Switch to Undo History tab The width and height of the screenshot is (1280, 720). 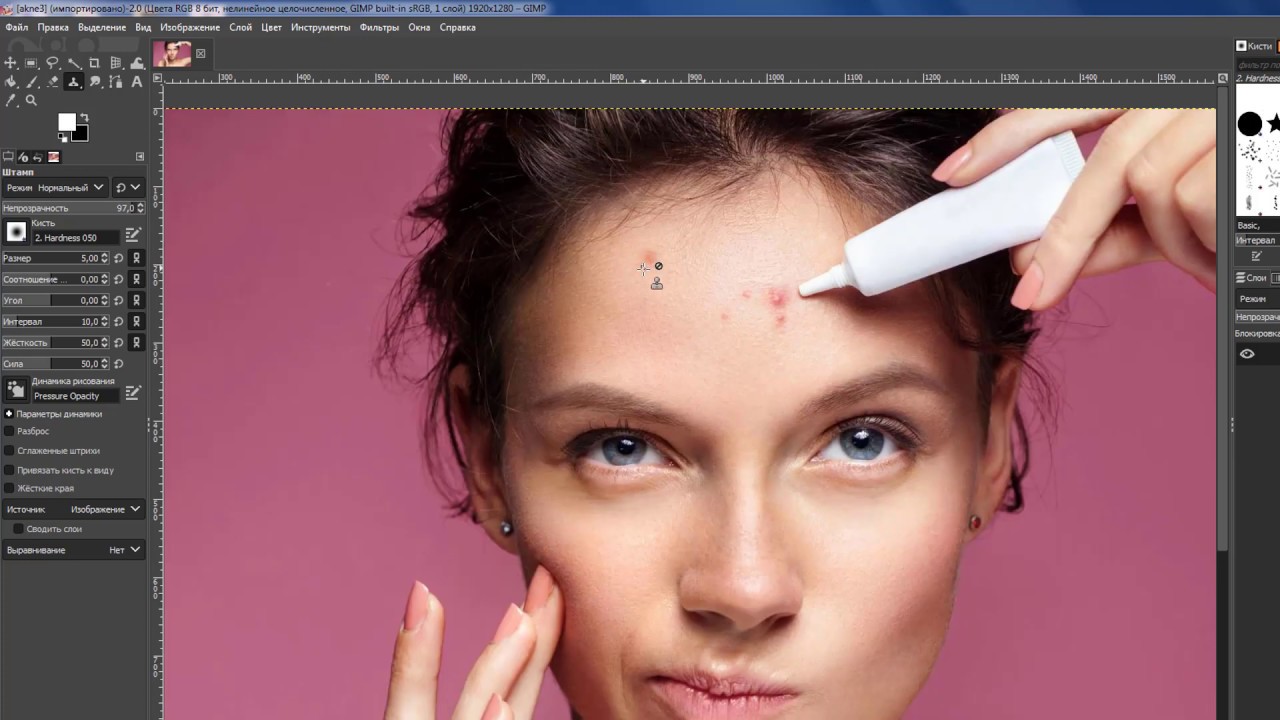point(38,157)
